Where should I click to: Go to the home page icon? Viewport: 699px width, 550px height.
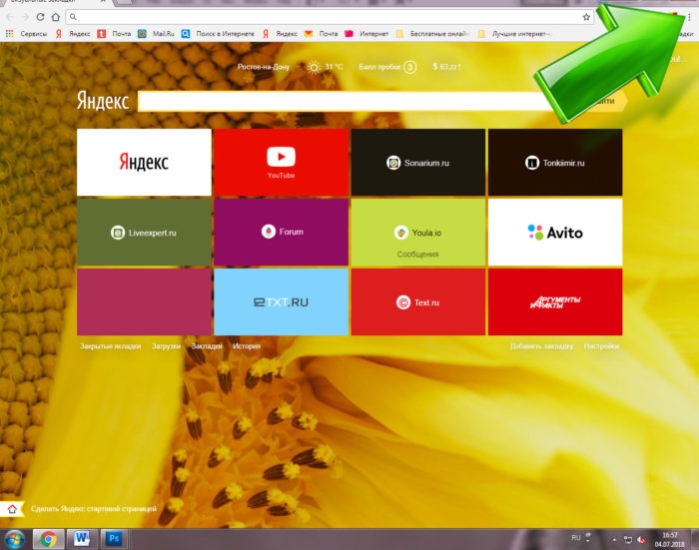point(56,17)
